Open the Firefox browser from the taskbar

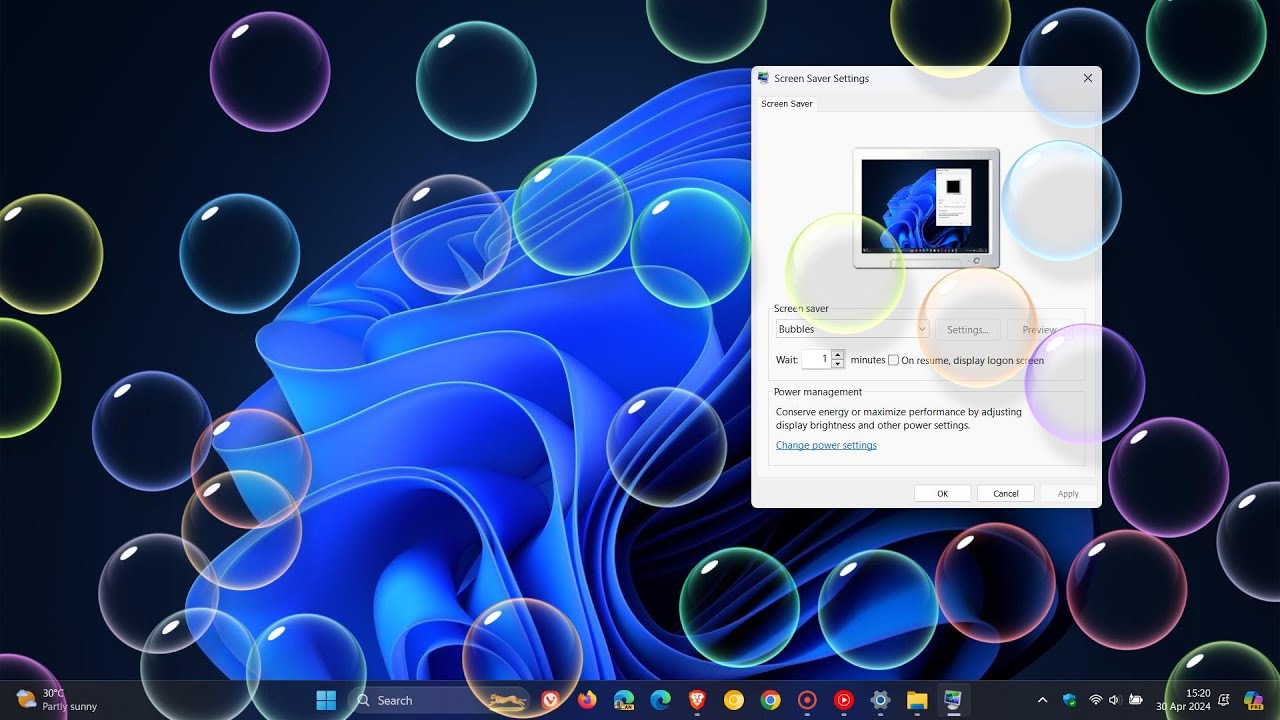click(588, 700)
